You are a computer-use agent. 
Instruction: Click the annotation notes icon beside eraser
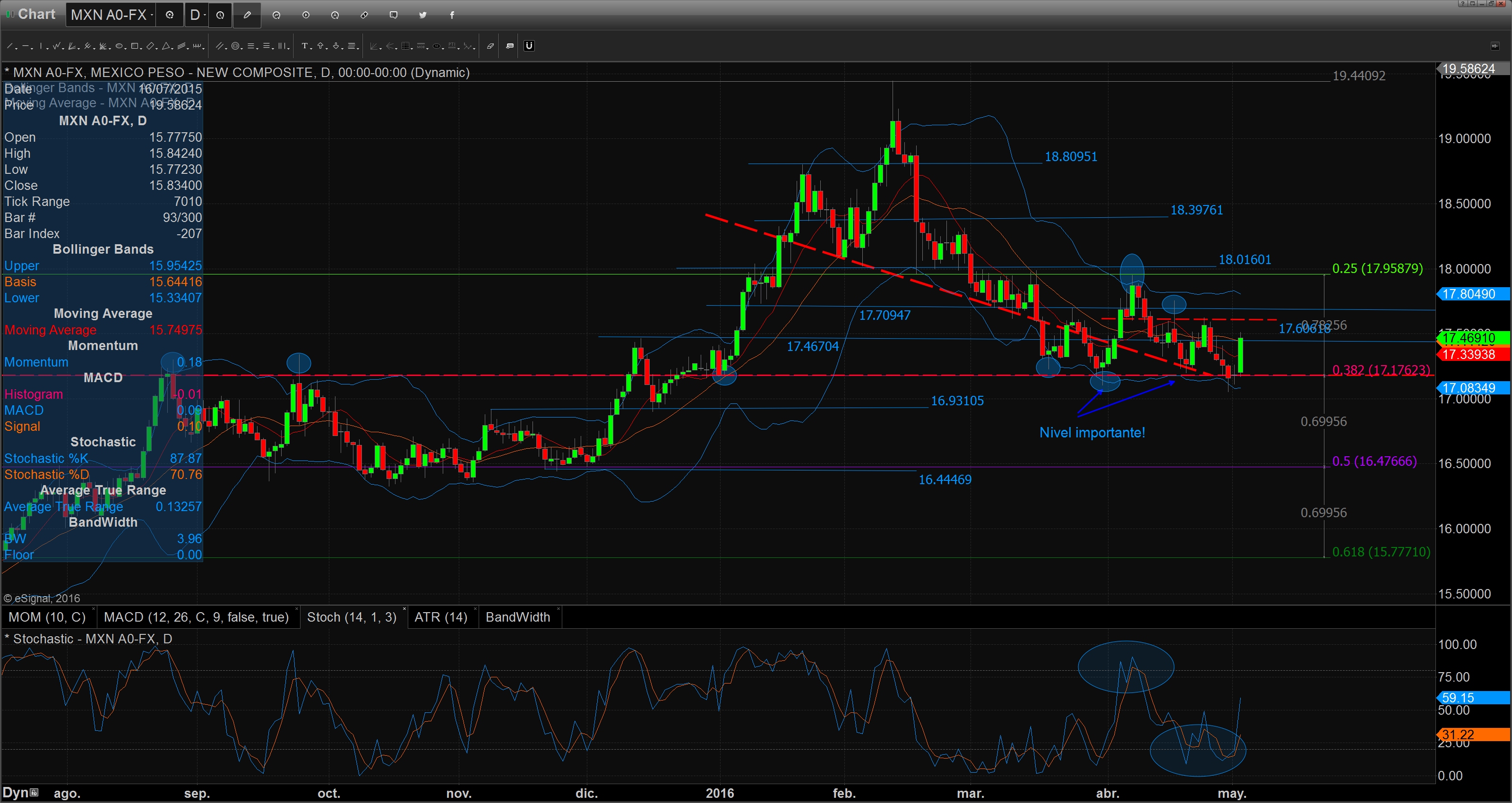click(x=509, y=46)
